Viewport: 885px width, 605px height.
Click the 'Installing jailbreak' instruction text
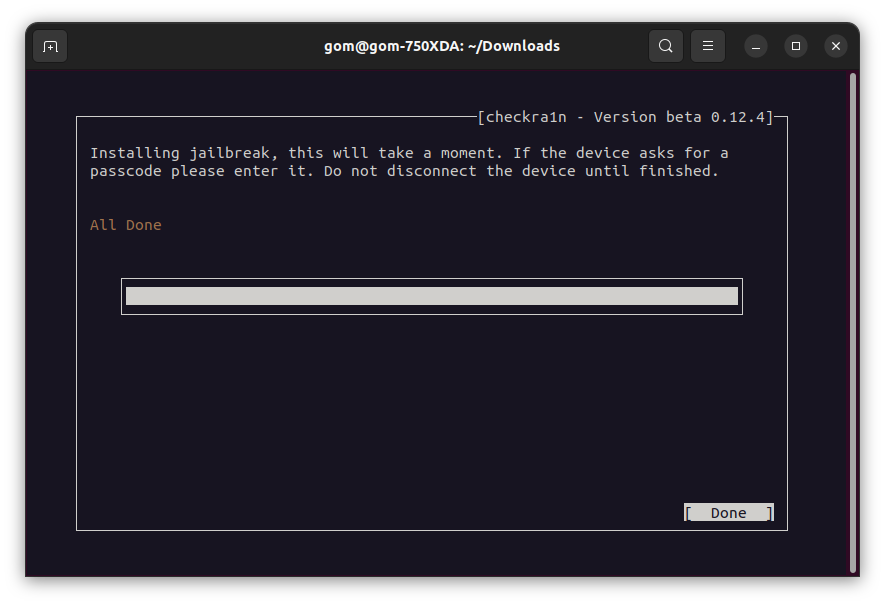pos(409,162)
